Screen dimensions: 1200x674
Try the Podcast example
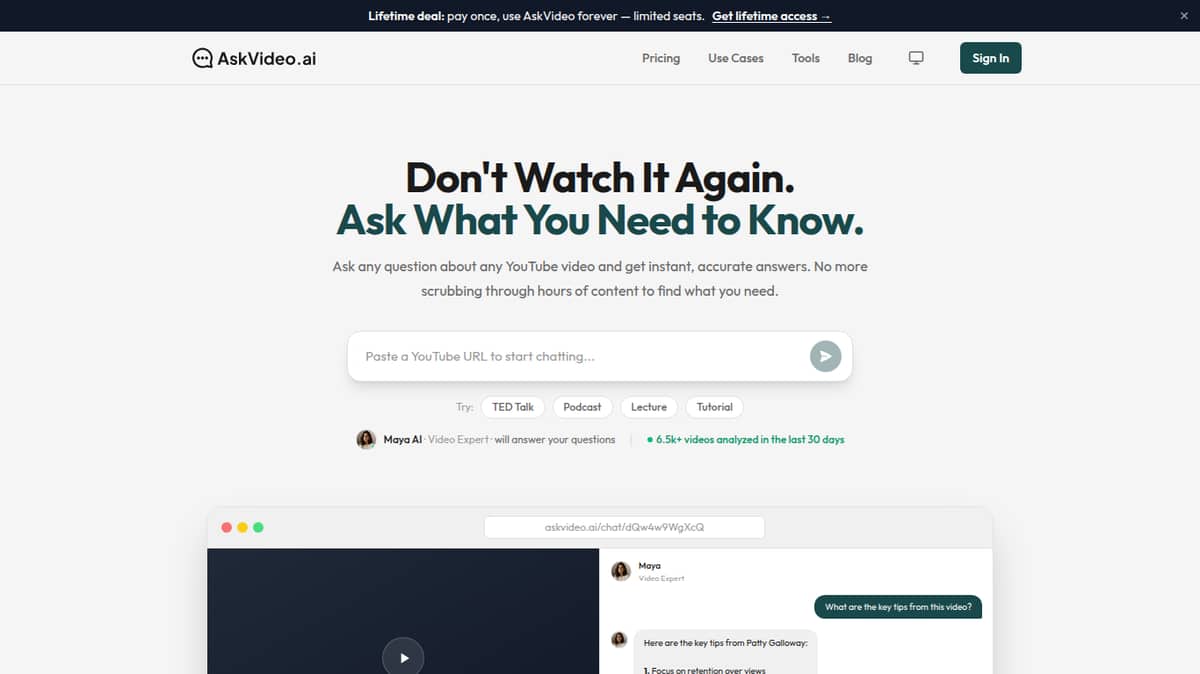point(582,407)
